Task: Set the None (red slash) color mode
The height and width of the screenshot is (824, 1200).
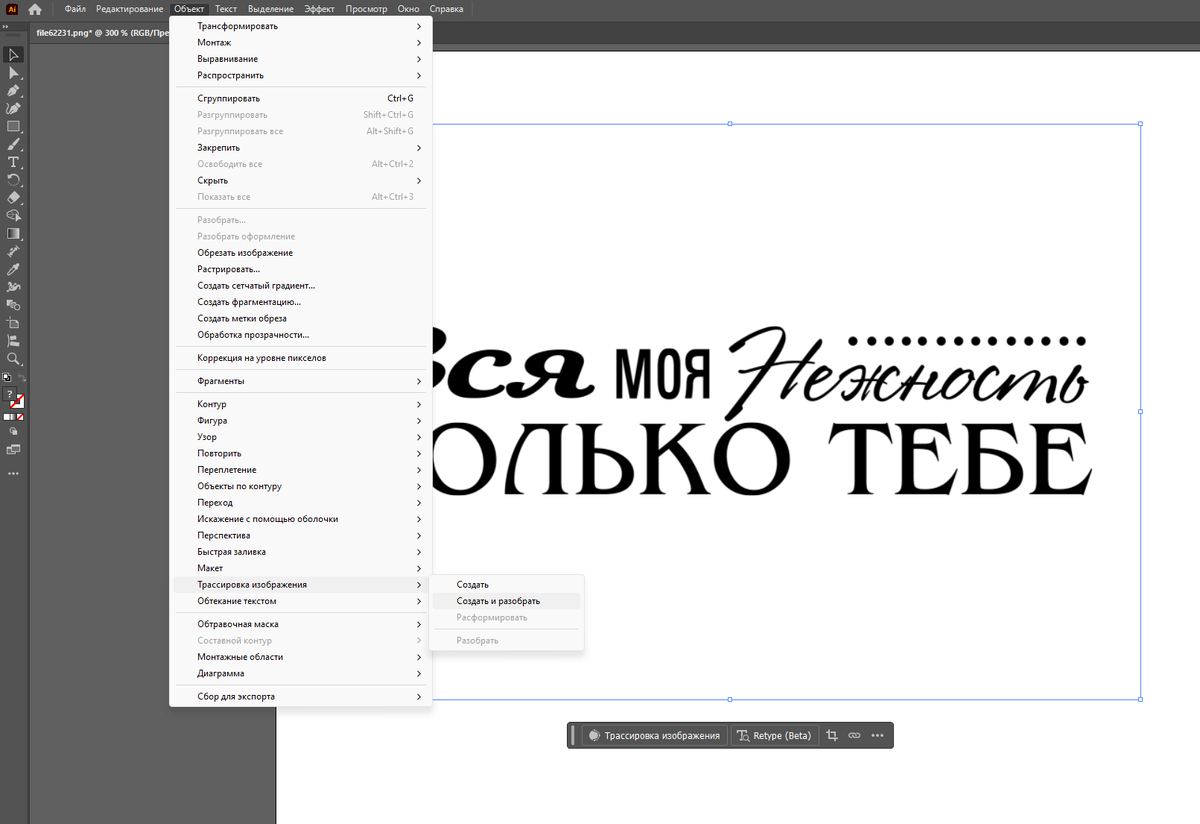Action: click(22, 416)
